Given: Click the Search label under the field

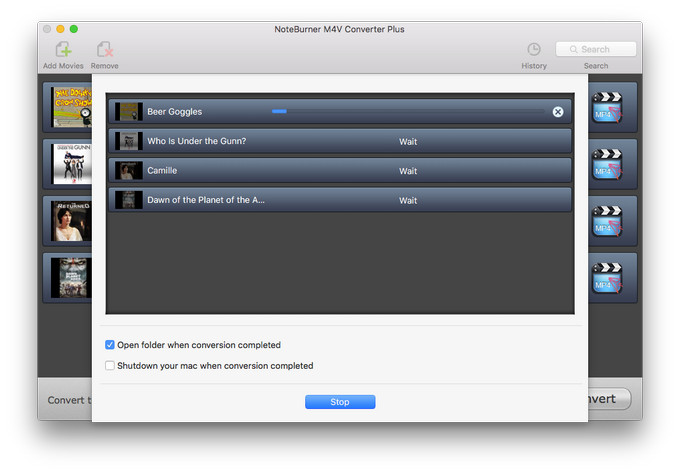Looking at the screenshot, I should point(596,66).
